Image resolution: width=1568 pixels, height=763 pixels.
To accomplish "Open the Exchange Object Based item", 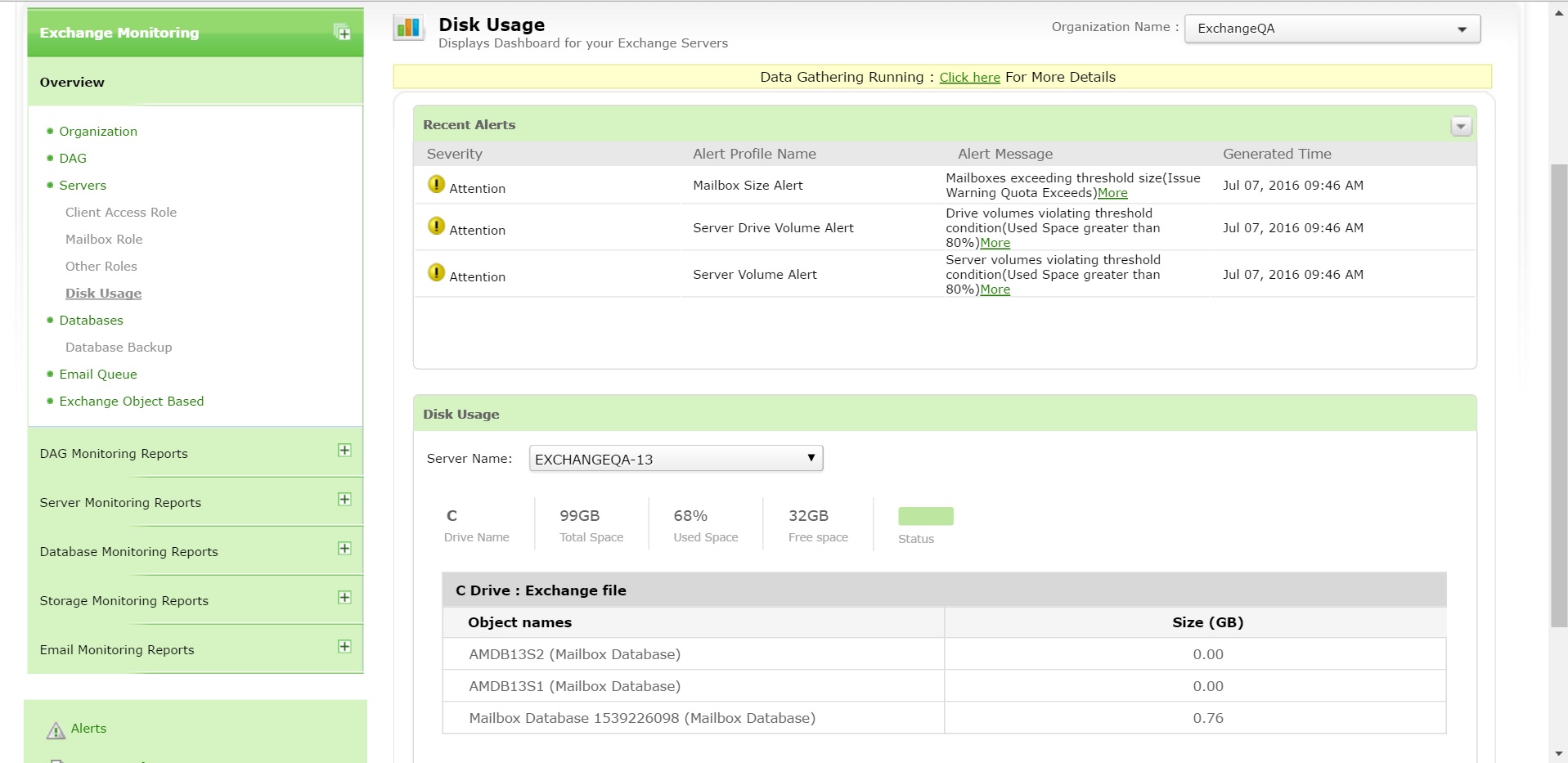I will coord(132,402).
